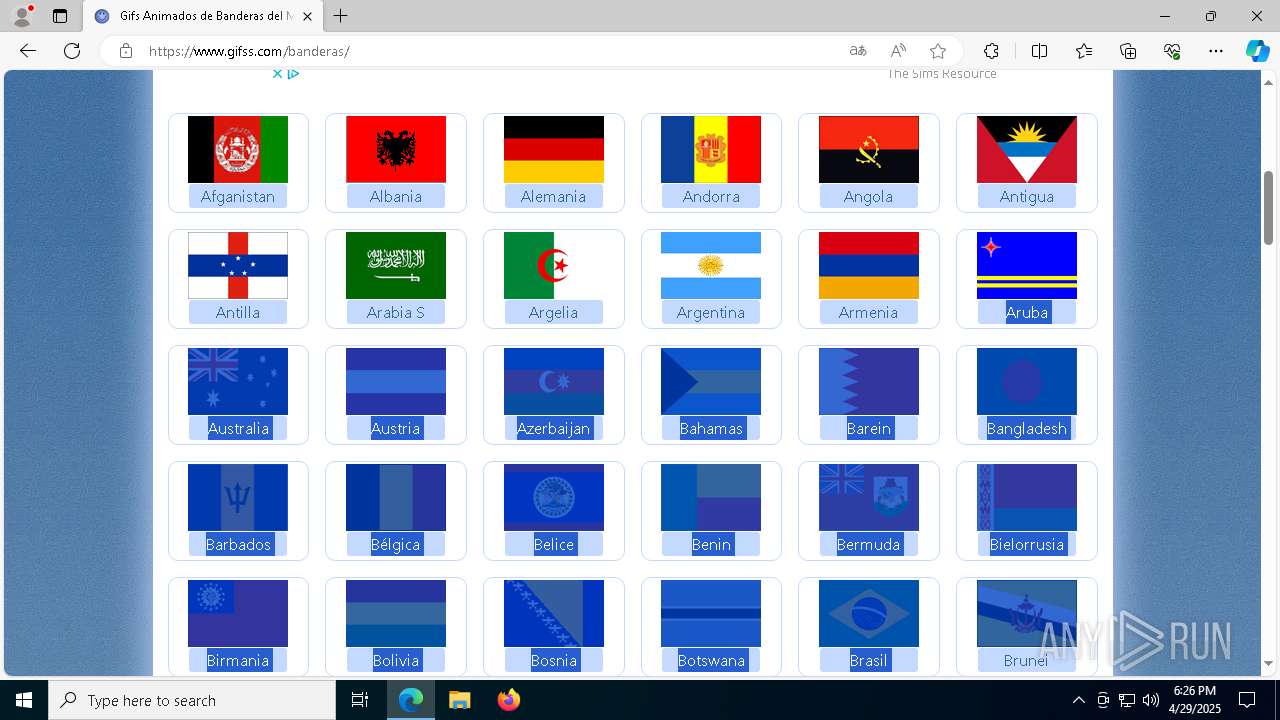
Task: Click the Australia link
Action: 238,428
